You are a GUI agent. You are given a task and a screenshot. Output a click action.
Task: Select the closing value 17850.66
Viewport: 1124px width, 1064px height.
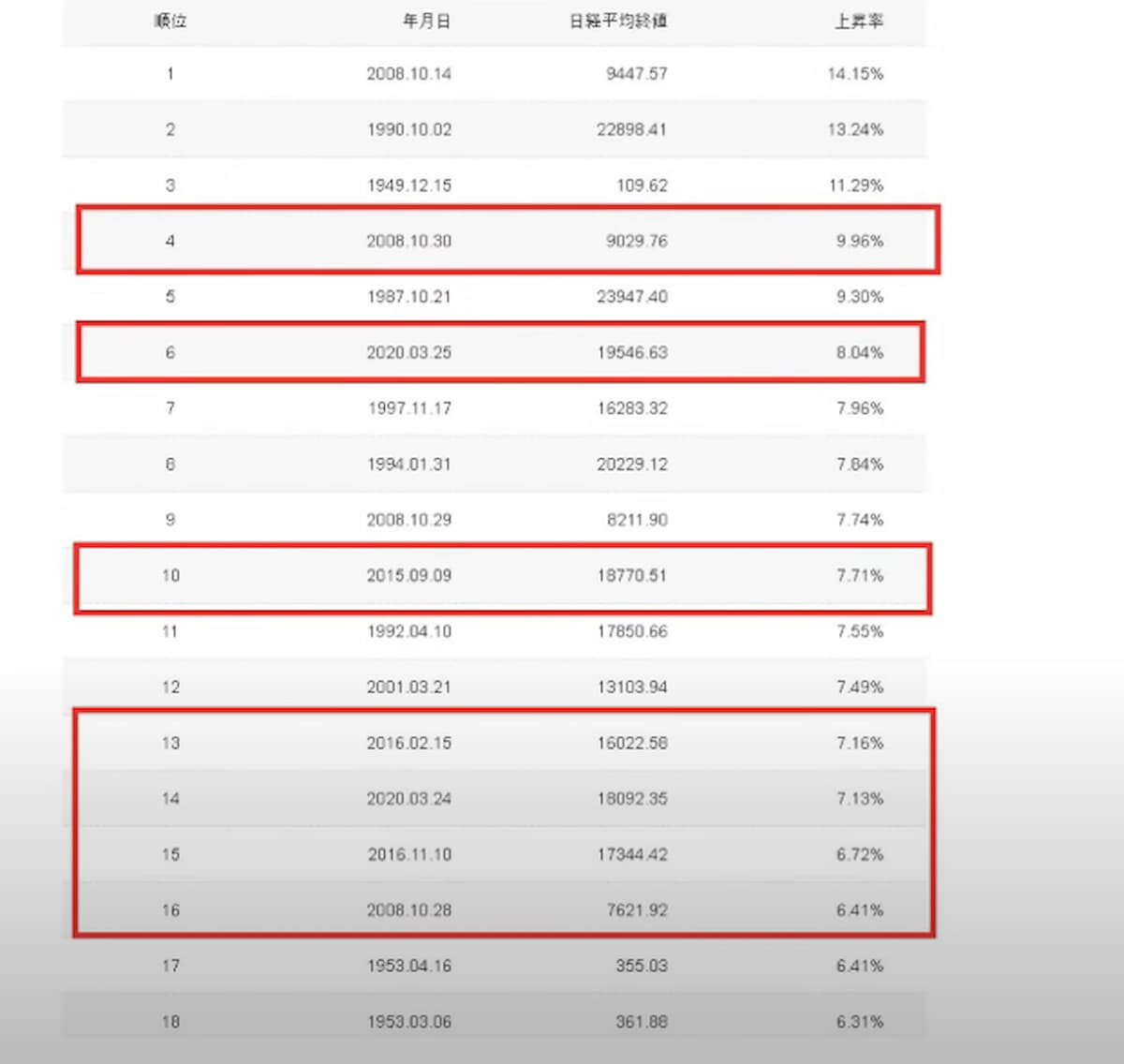click(x=631, y=631)
